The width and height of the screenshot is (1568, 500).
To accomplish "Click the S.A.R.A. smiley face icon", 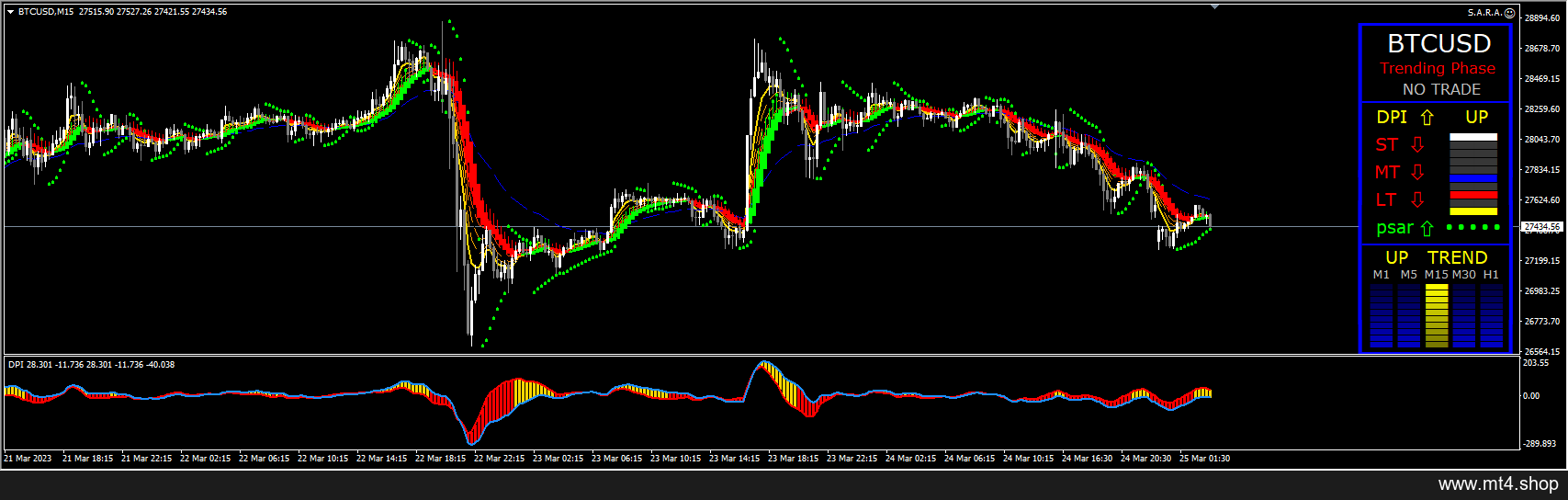I will tap(1509, 13).
